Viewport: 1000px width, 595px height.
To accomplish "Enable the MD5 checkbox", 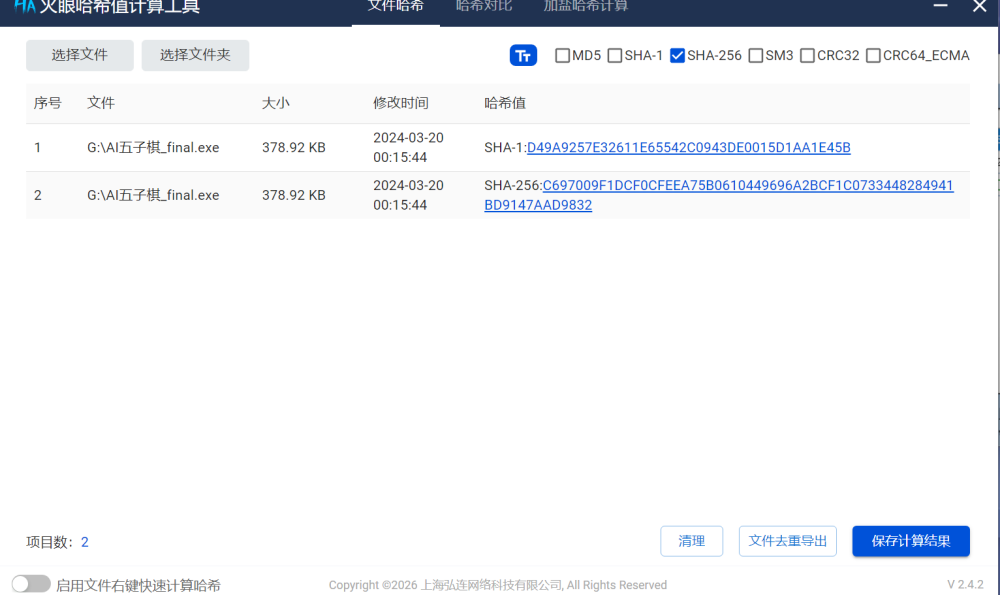I will 563,56.
